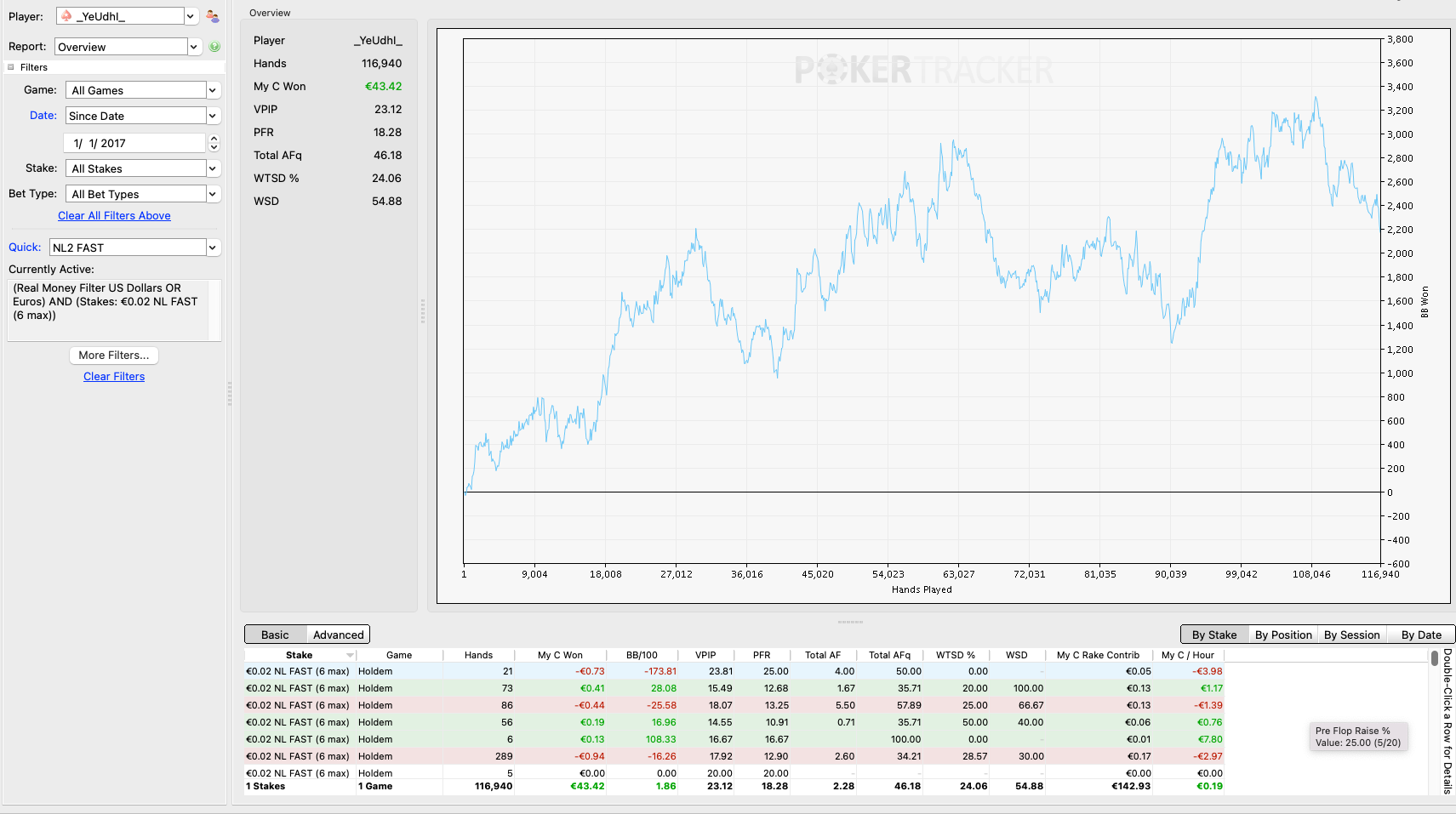Expand the Game All Games dropdown
This screenshot has height=814, width=1456.
(x=213, y=90)
